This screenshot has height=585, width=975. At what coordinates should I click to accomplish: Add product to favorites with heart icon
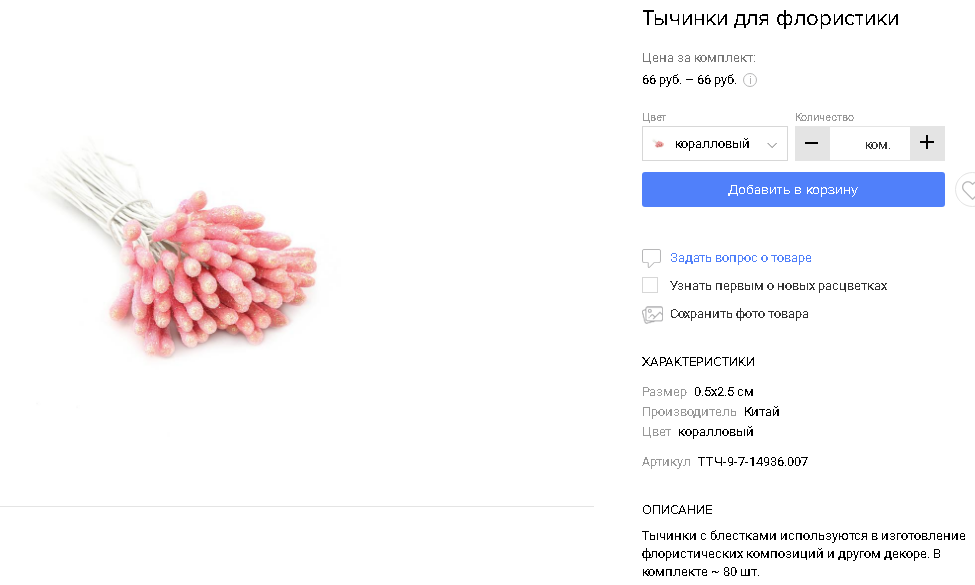967,189
